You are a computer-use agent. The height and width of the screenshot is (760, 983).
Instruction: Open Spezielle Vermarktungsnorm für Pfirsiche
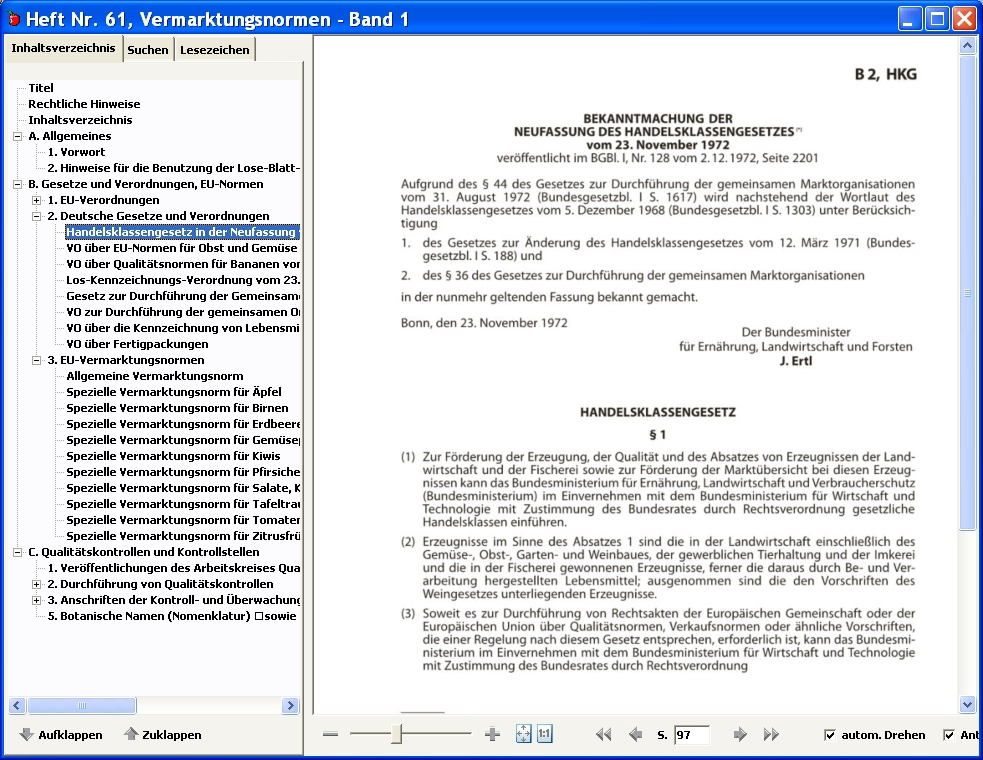click(x=183, y=472)
